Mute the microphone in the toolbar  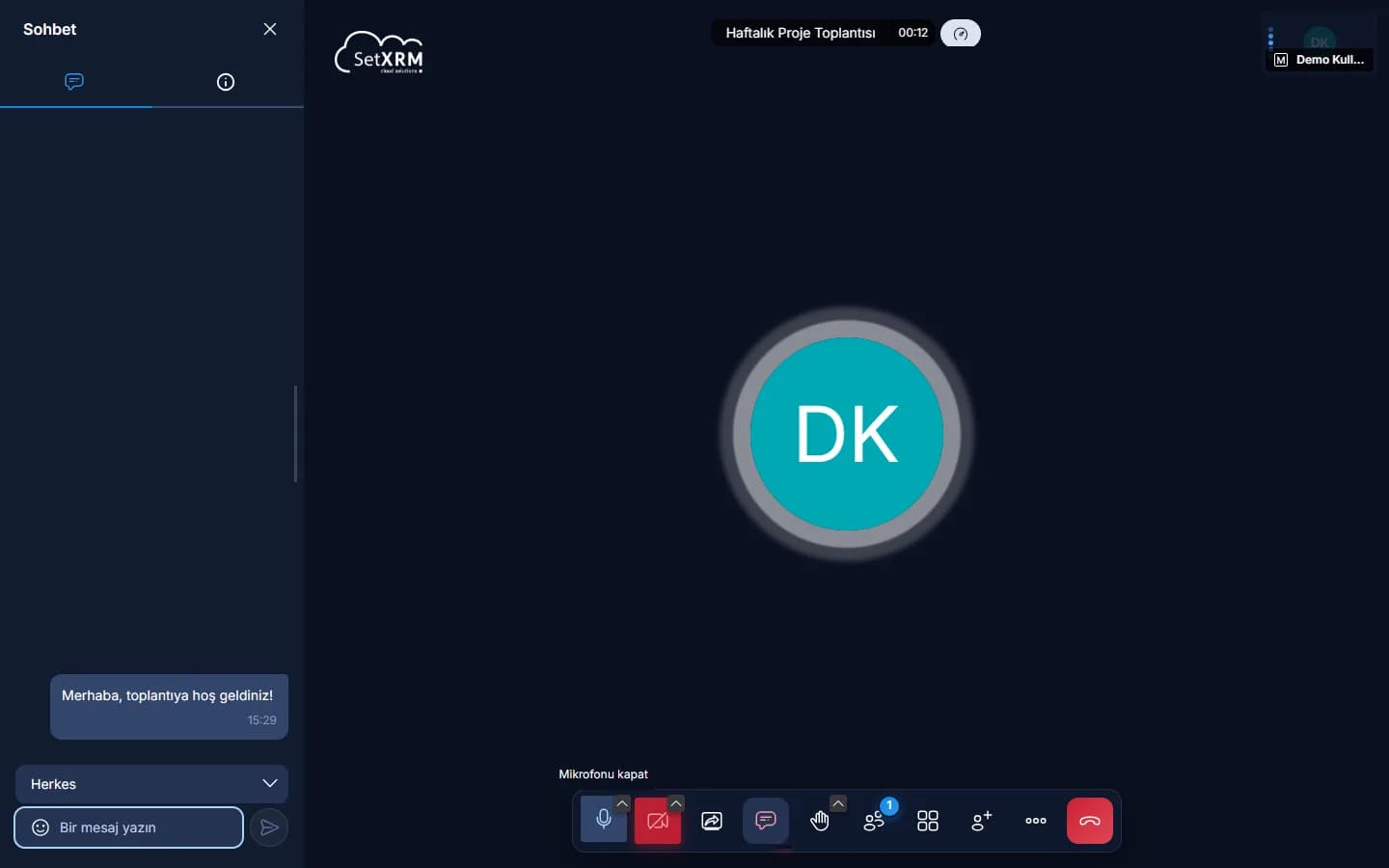coord(604,821)
